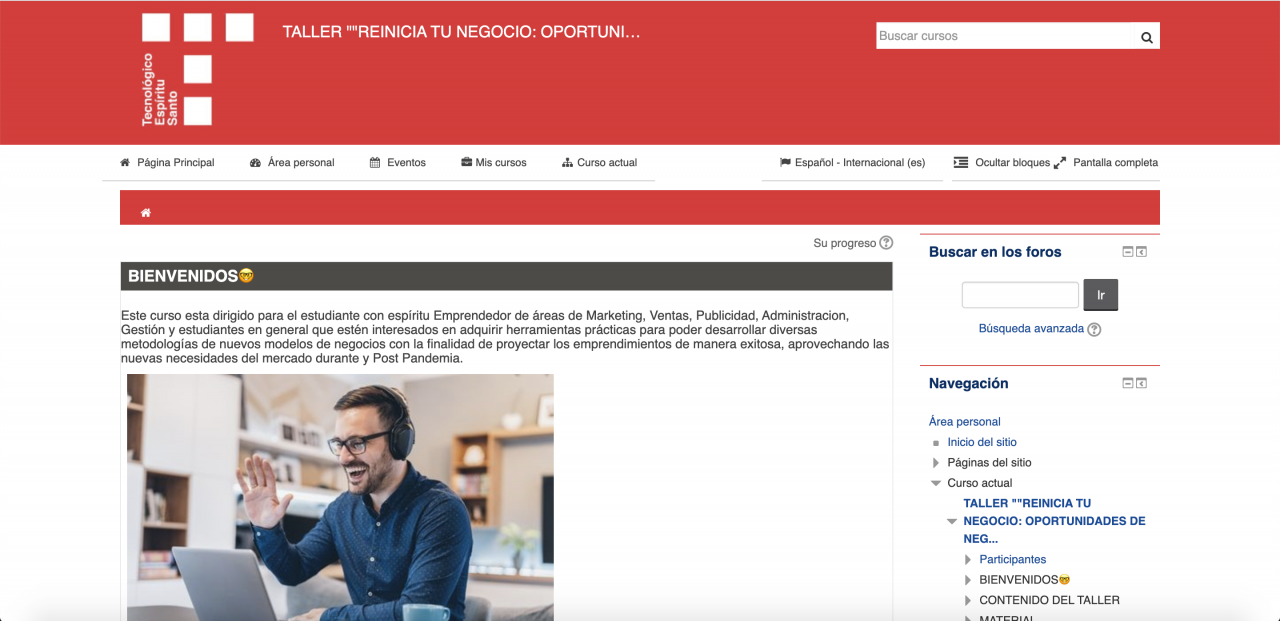Click inside the Buscar cursos input field

1000,35
